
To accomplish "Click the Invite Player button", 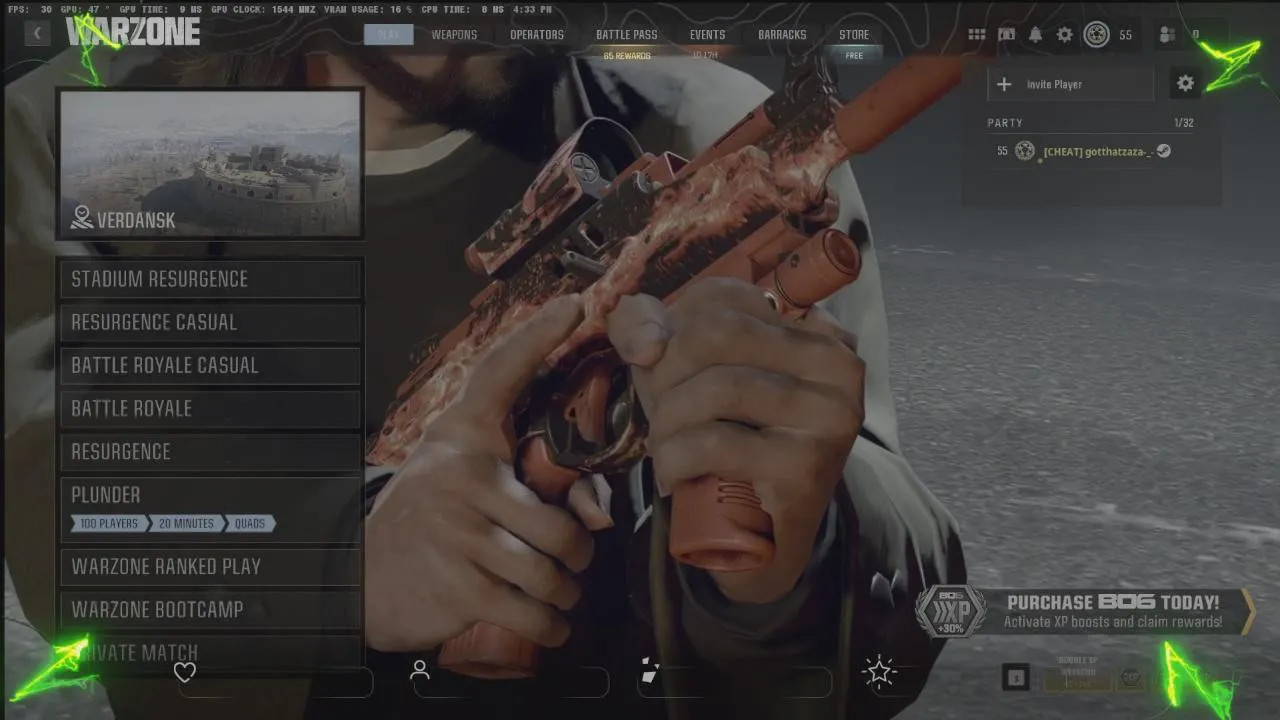I will click(1070, 84).
